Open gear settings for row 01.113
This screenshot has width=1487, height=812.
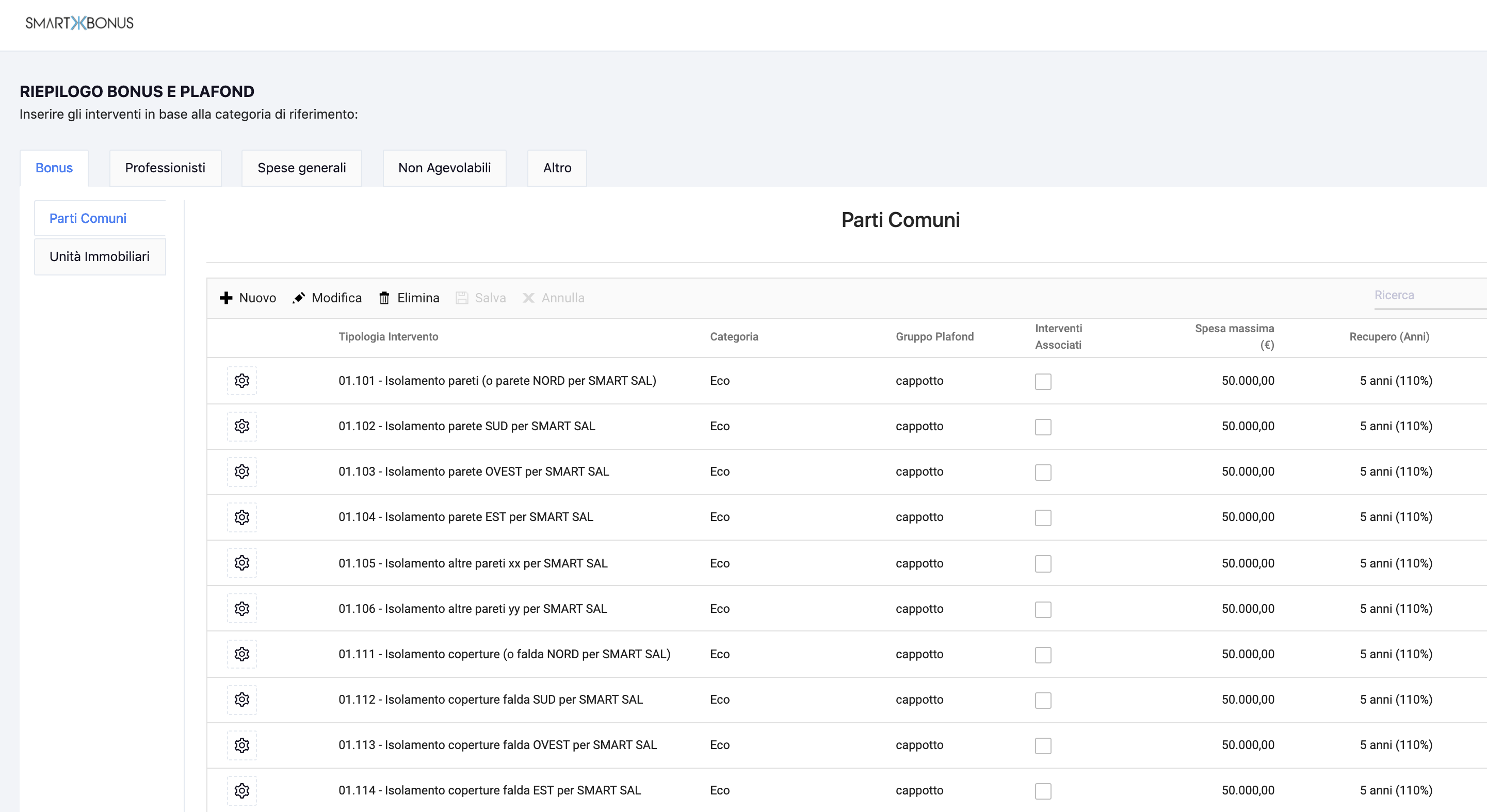(x=242, y=745)
